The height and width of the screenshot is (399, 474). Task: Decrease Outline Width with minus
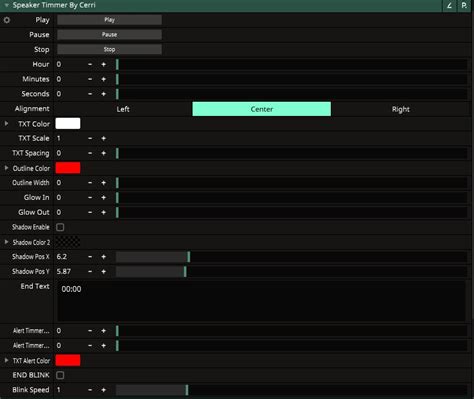click(90, 183)
